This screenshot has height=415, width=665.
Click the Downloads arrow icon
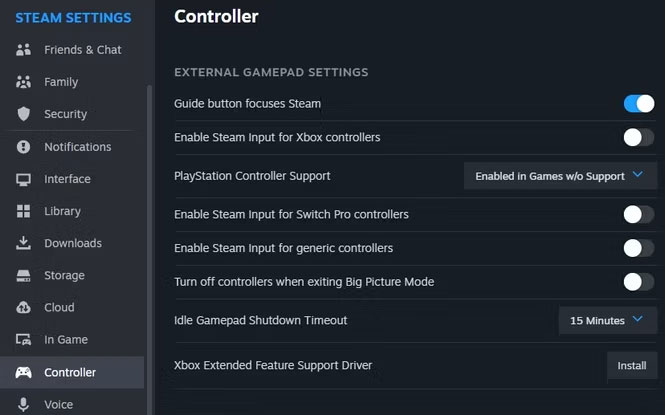click(x=23, y=243)
